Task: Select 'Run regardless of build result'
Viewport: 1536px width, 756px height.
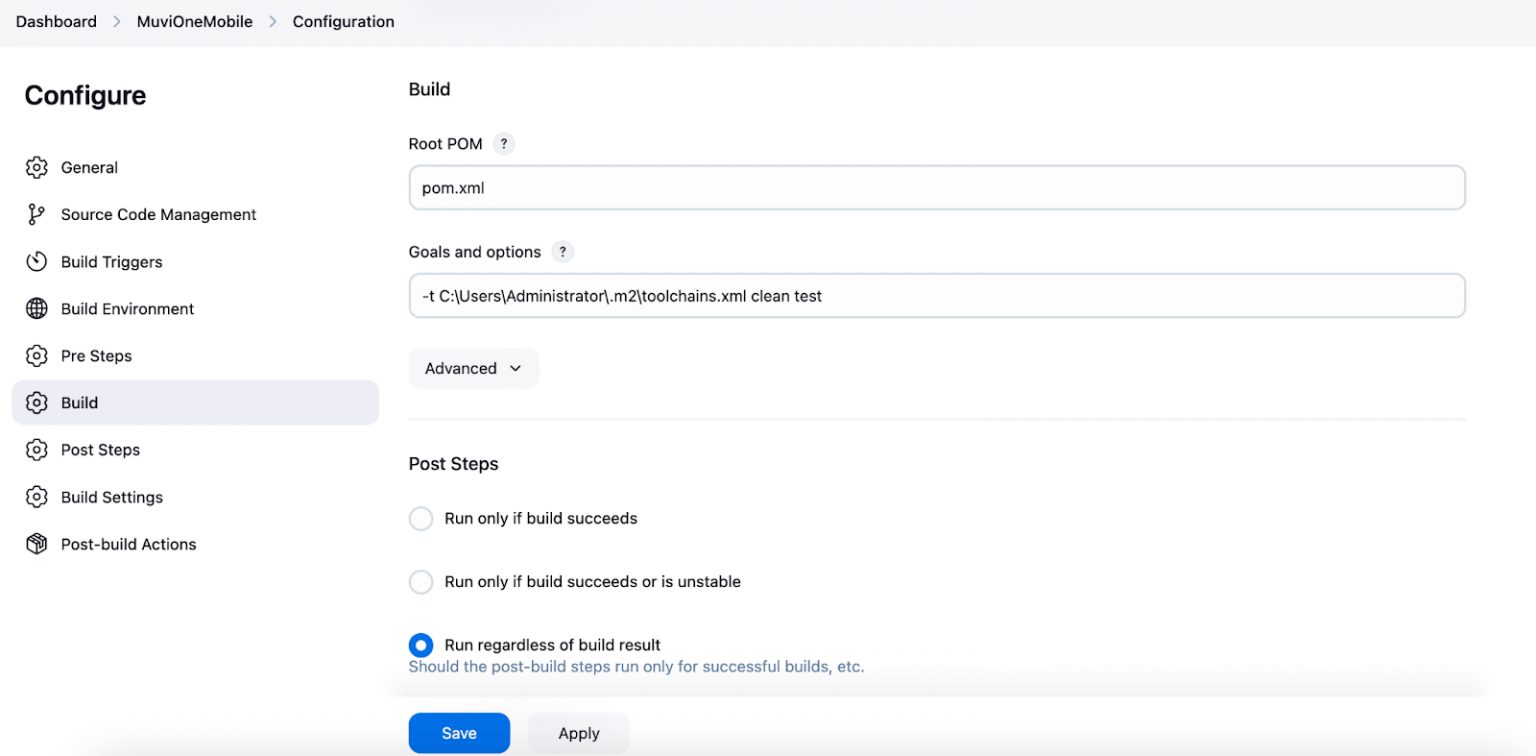Action: 420,644
